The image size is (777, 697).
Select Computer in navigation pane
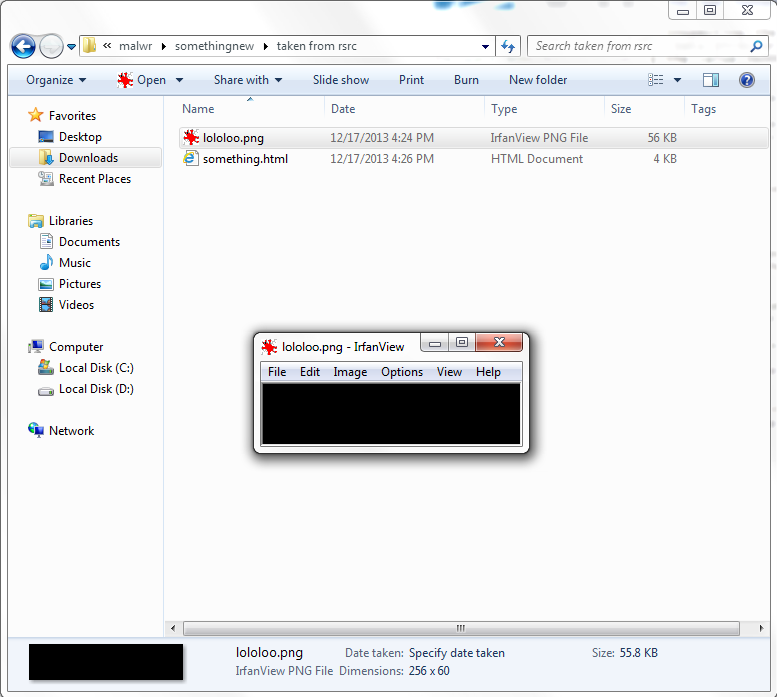tap(75, 347)
